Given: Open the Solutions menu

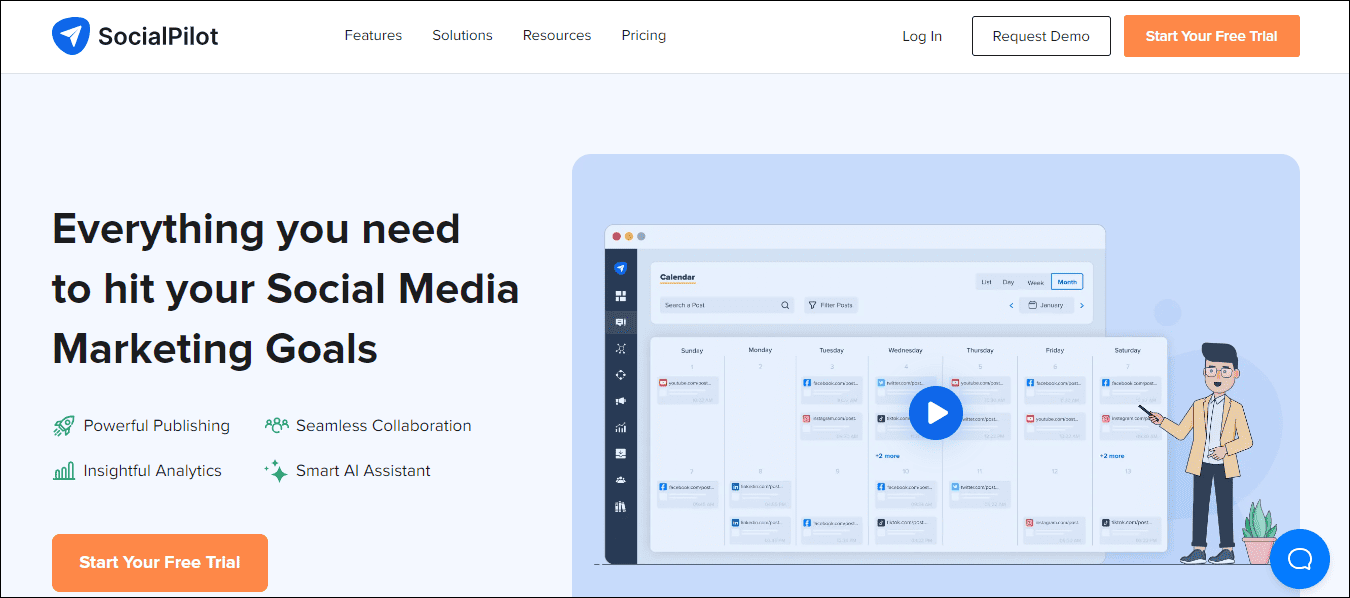Looking at the screenshot, I should [x=462, y=35].
